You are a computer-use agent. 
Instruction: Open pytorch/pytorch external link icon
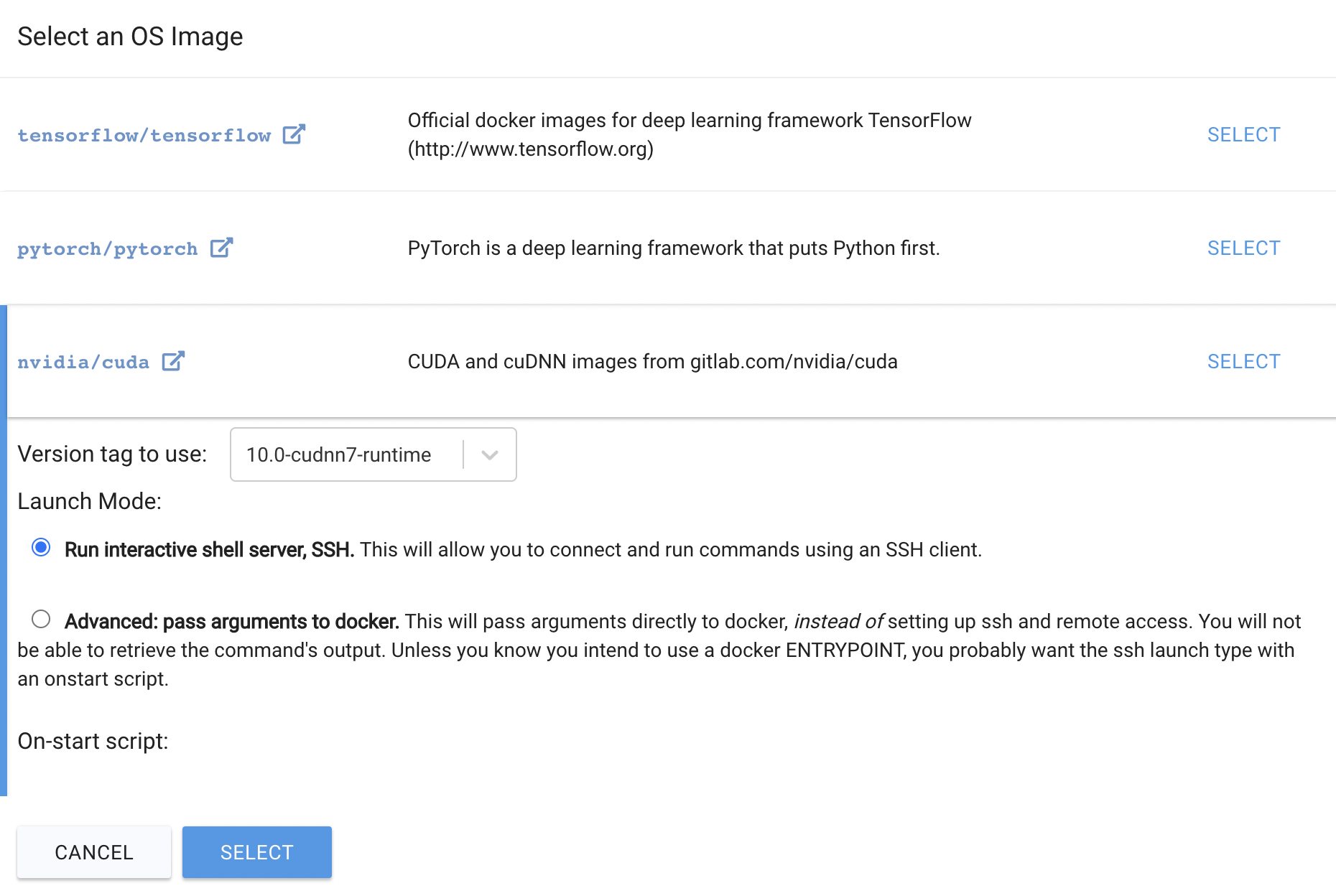point(221,248)
